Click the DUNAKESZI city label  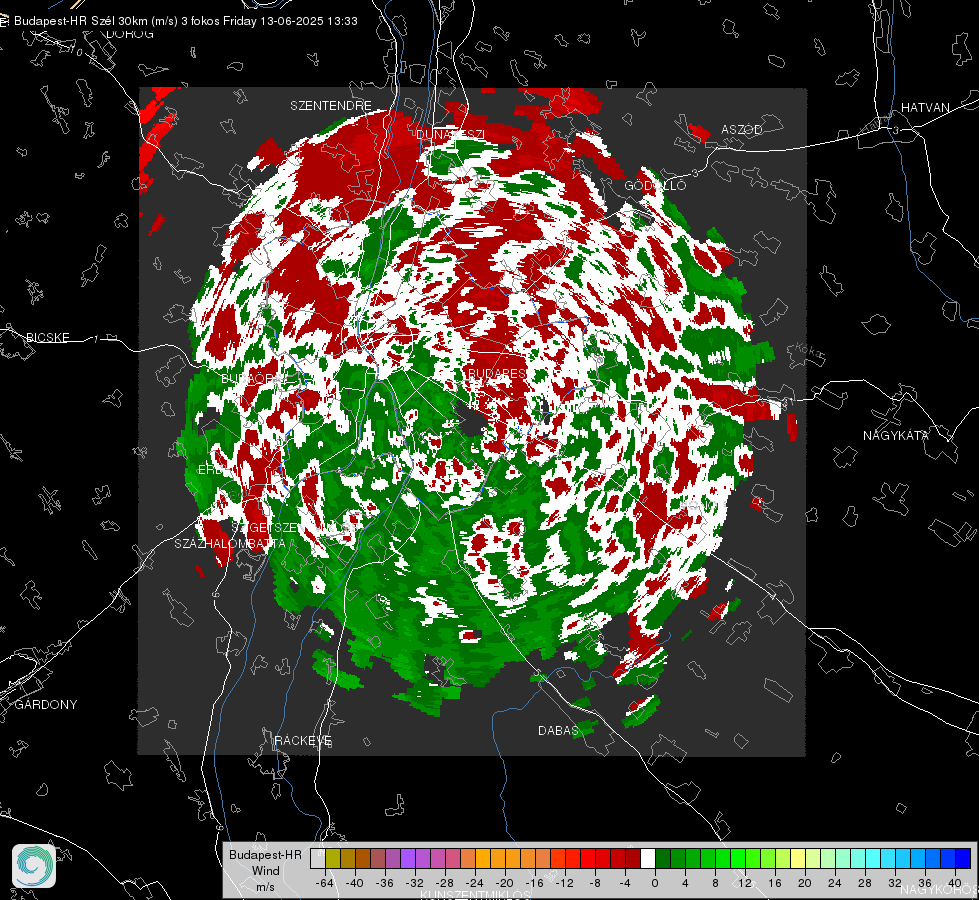(450, 134)
